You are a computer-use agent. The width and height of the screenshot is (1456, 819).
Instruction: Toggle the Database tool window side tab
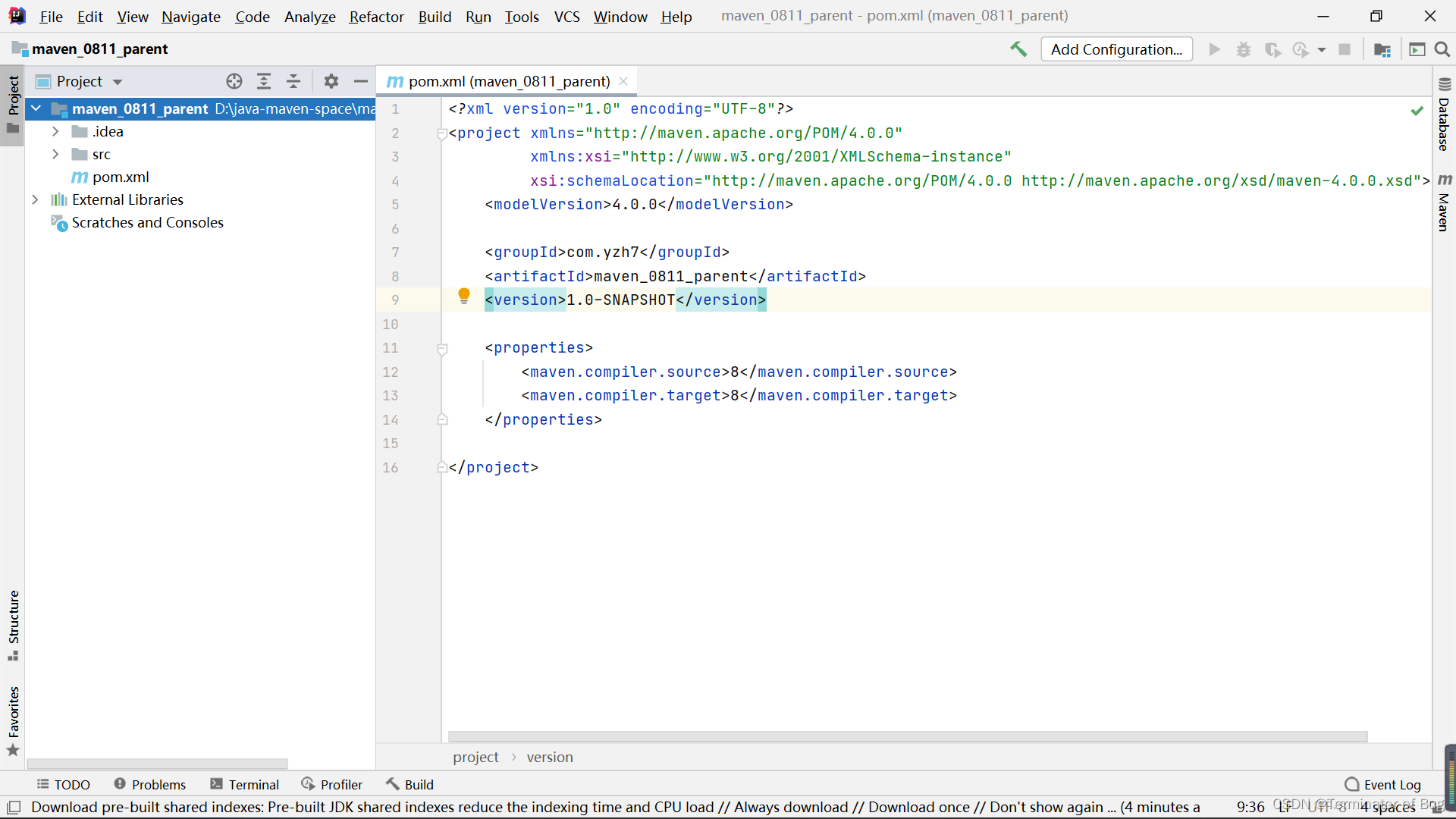(1444, 115)
